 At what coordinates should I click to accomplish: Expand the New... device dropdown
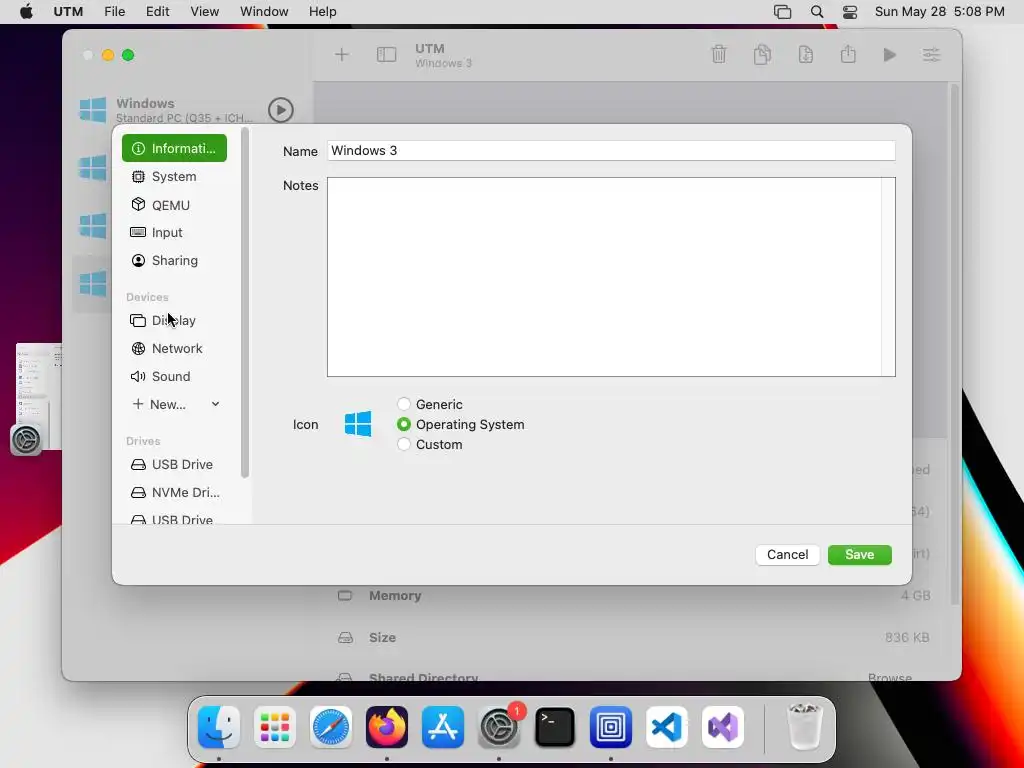pyautogui.click(x=174, y=405)
